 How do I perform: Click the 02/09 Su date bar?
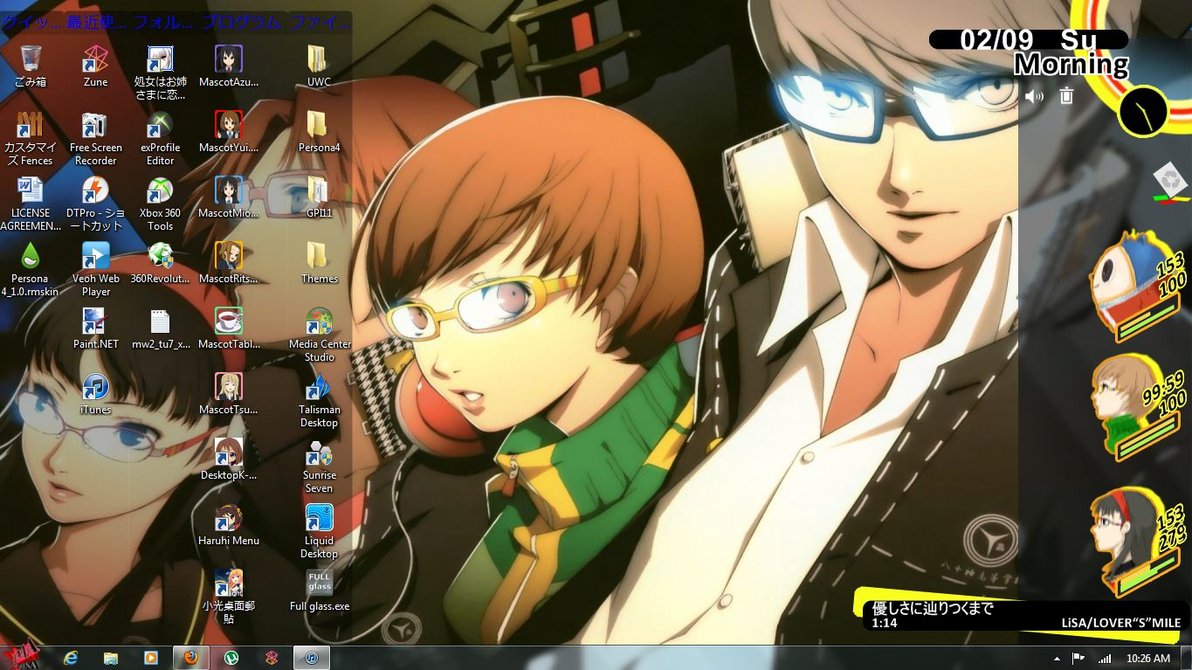click(1028, 40)
